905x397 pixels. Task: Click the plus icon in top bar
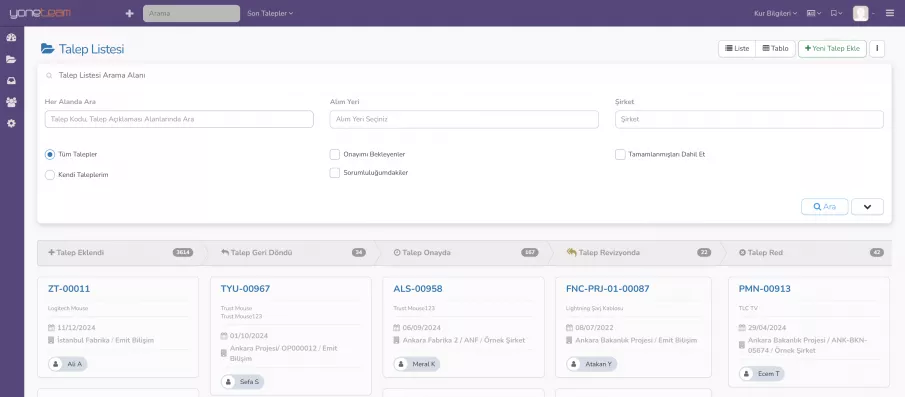129,13
